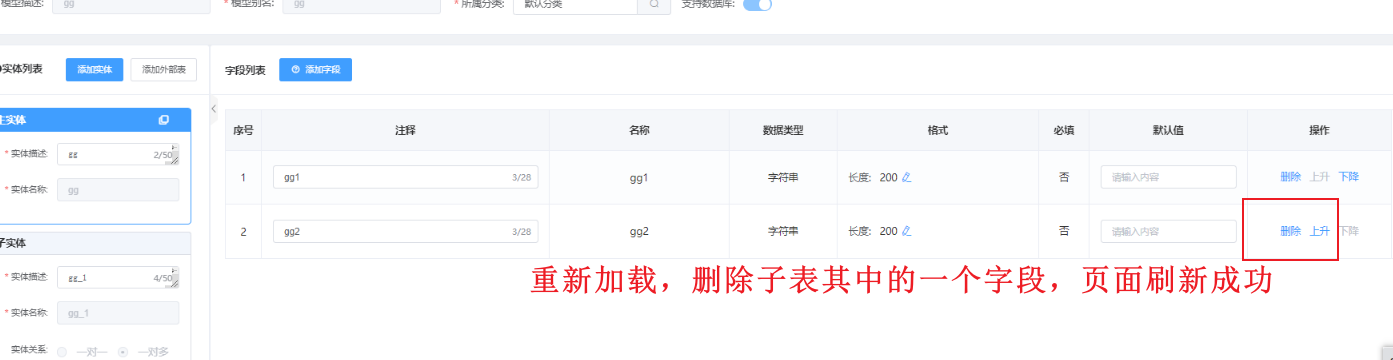Click the 数据类型 column header
This screenshot has width=1393, height=360.
pos(783,130)
